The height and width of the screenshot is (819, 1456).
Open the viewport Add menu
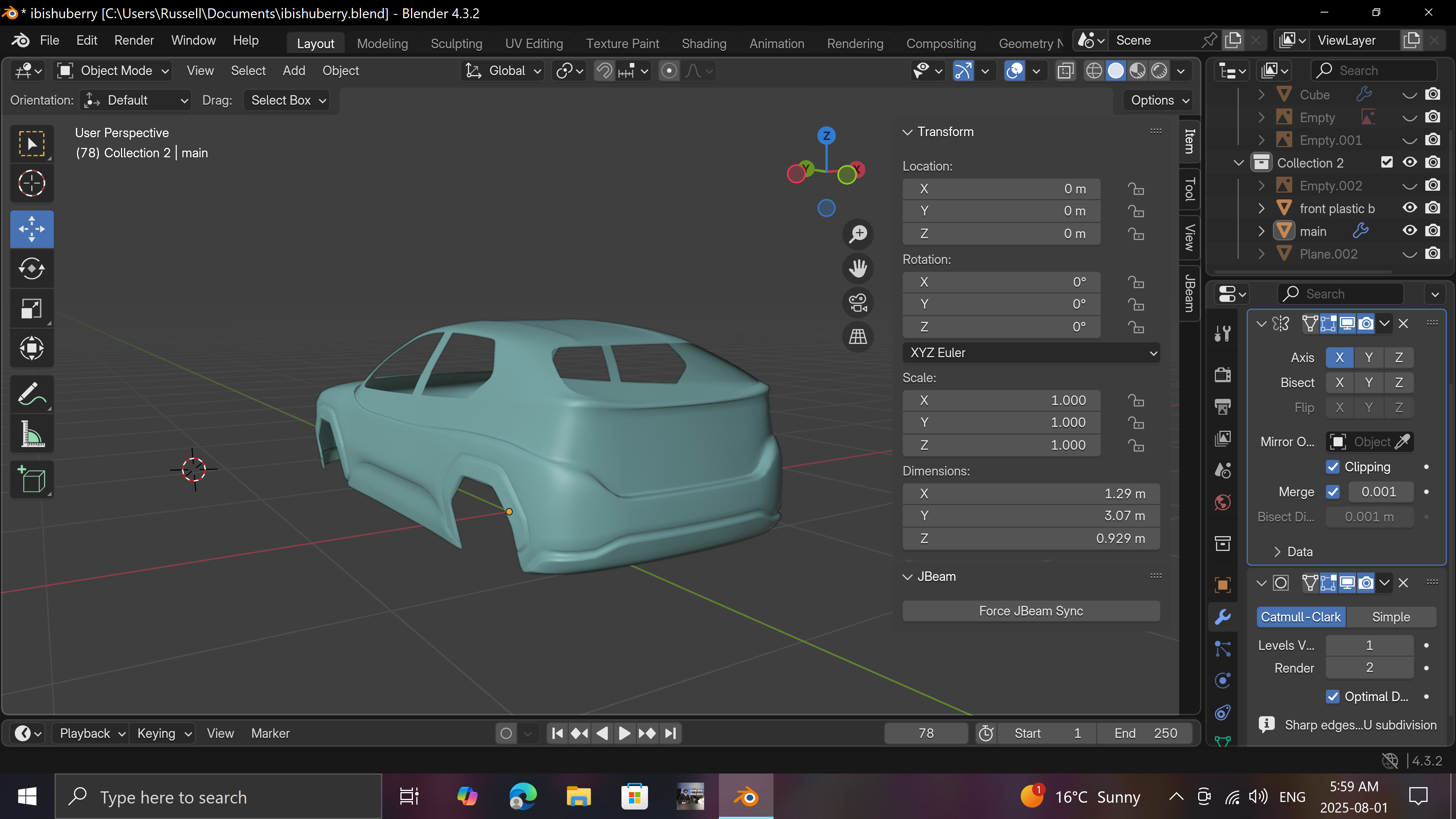[x=294, y=71]
